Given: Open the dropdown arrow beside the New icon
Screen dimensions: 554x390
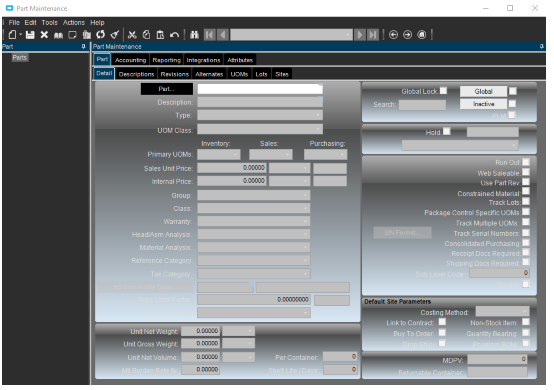Looking at the screenshot, I should 20,35.
